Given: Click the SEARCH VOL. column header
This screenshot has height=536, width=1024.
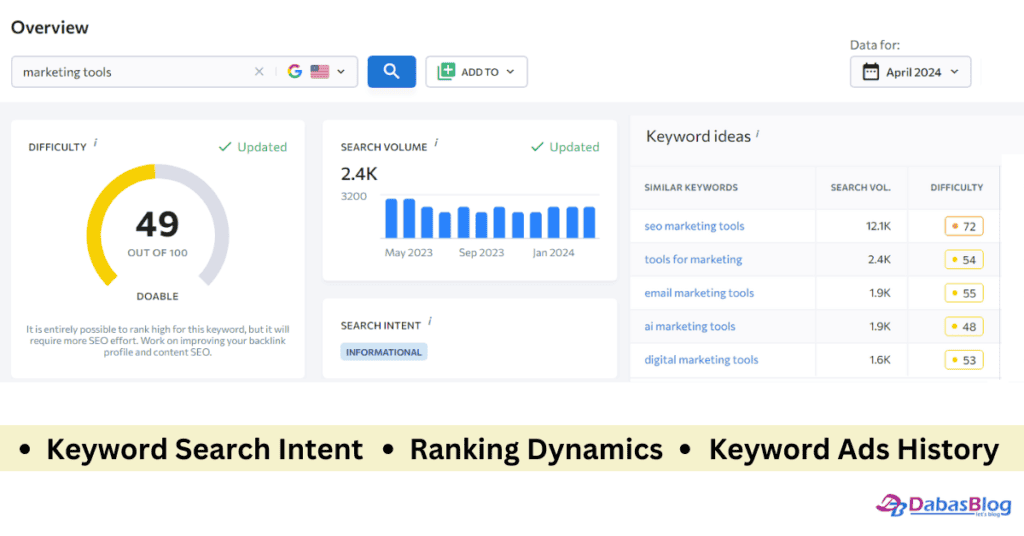Looking at the screenshot, I should [x=860, y=187].
